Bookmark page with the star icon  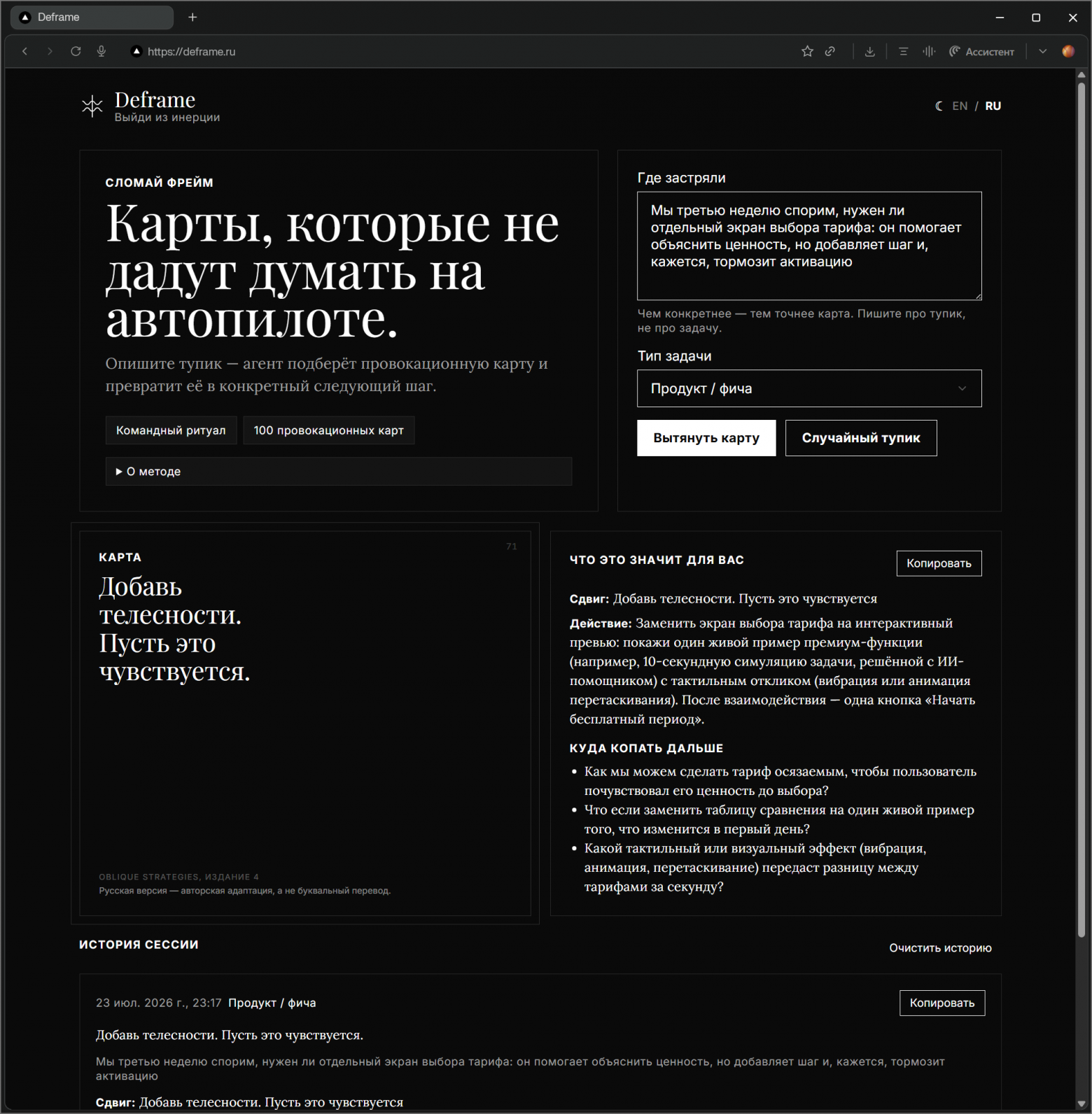[x=807, y=51]
